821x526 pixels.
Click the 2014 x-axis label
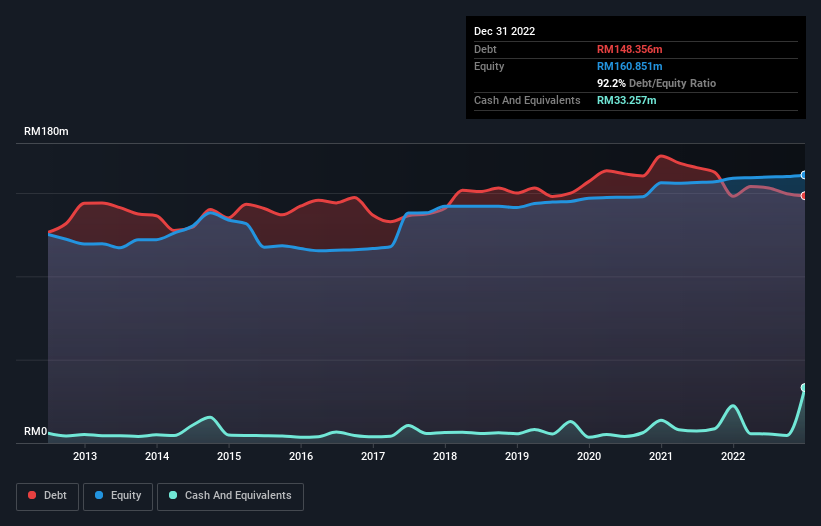point(157,456)
